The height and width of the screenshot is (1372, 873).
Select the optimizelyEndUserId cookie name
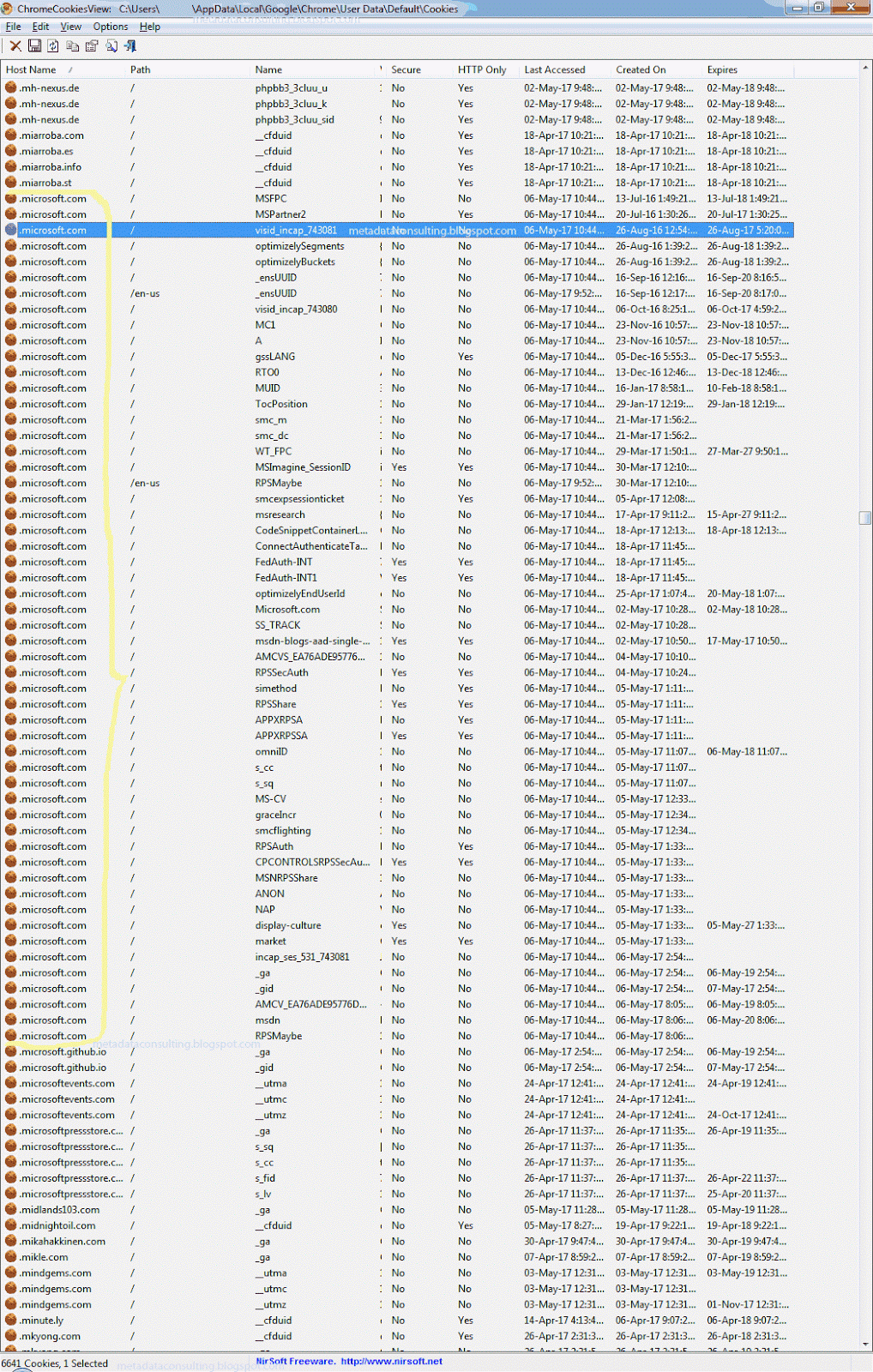point(299,593)
